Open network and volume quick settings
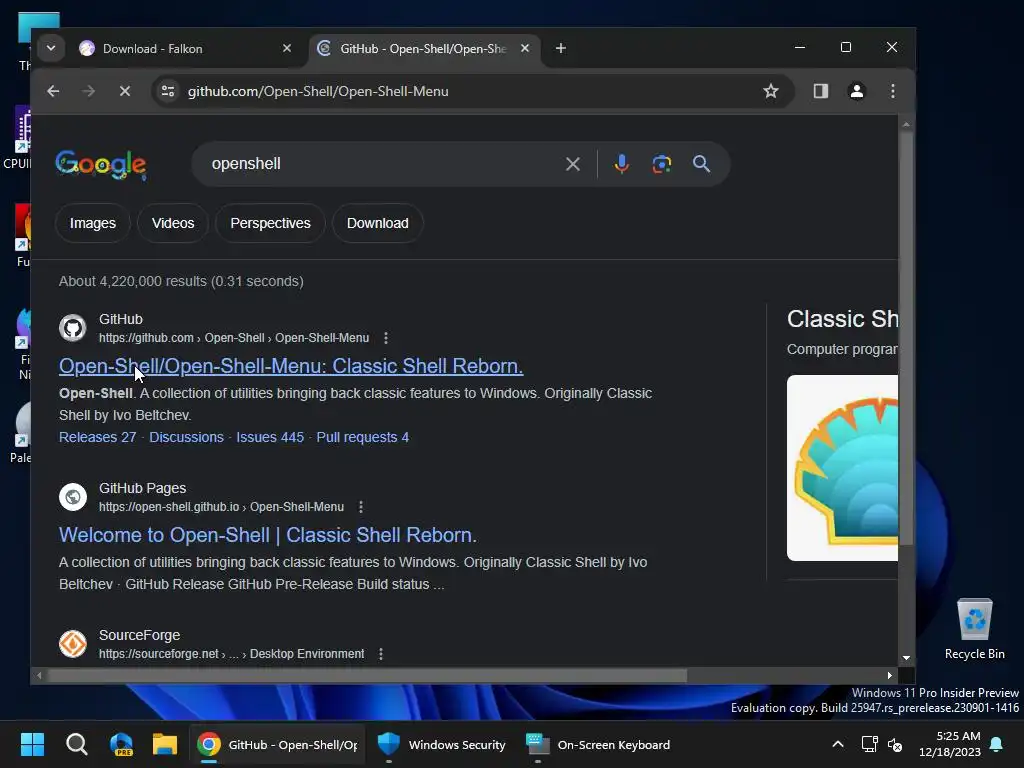This screenshot has width=1024, height=768. click(x=882, y=744)
